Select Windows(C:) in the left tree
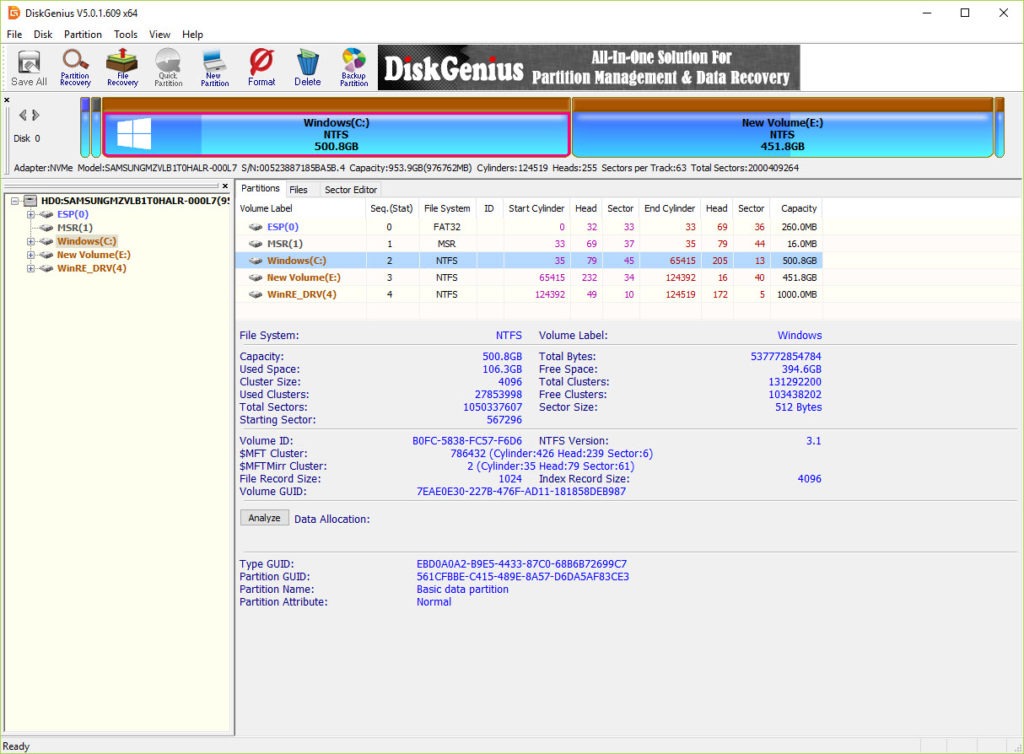The width and height of the screenshot is (1024, 754). click(x=87, y=242)
